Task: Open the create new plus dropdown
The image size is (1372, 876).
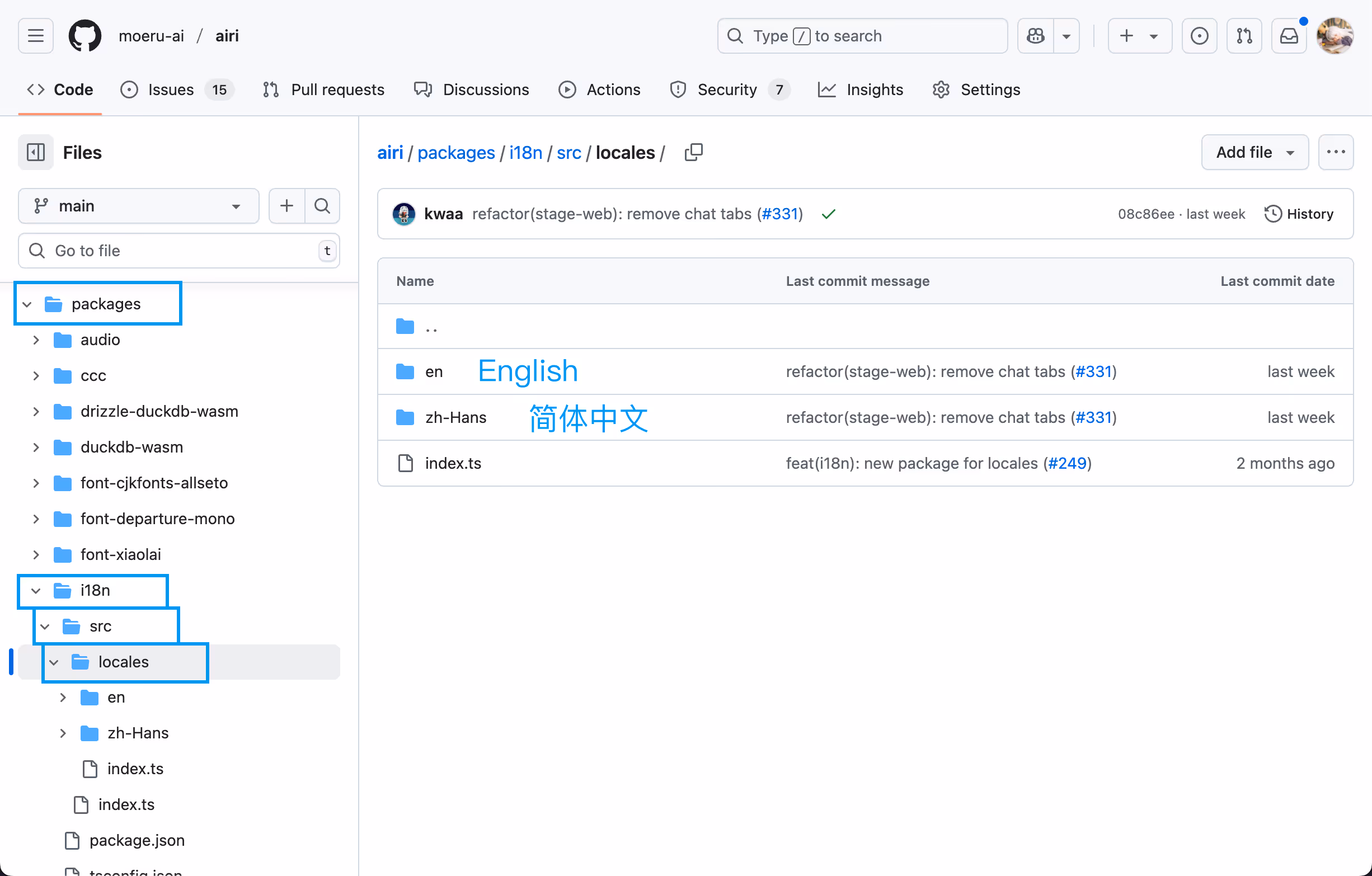Action: (1140, 36)
